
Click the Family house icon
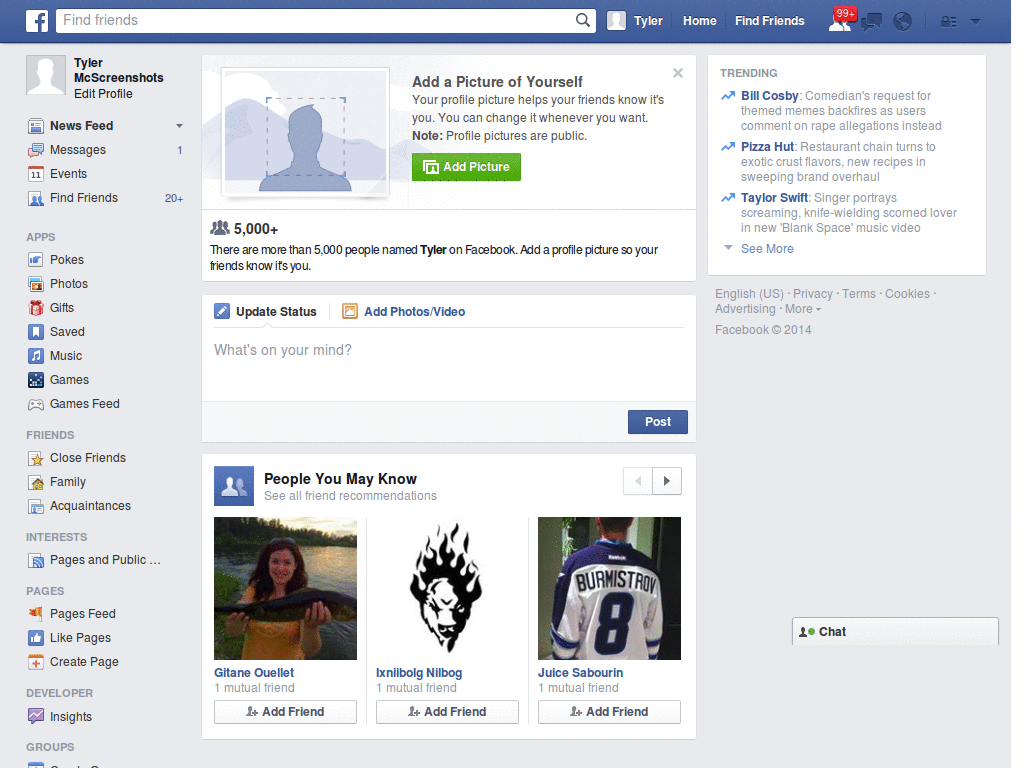36,483
